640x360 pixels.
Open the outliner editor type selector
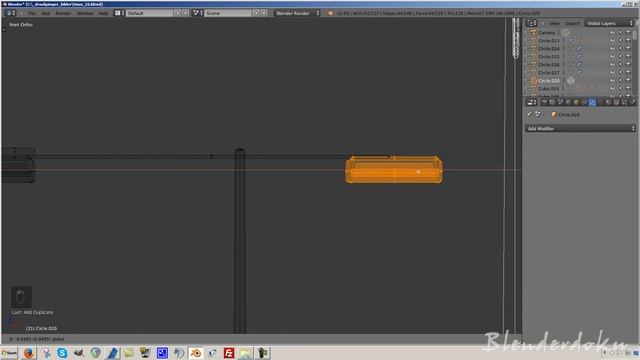(531, 23)
